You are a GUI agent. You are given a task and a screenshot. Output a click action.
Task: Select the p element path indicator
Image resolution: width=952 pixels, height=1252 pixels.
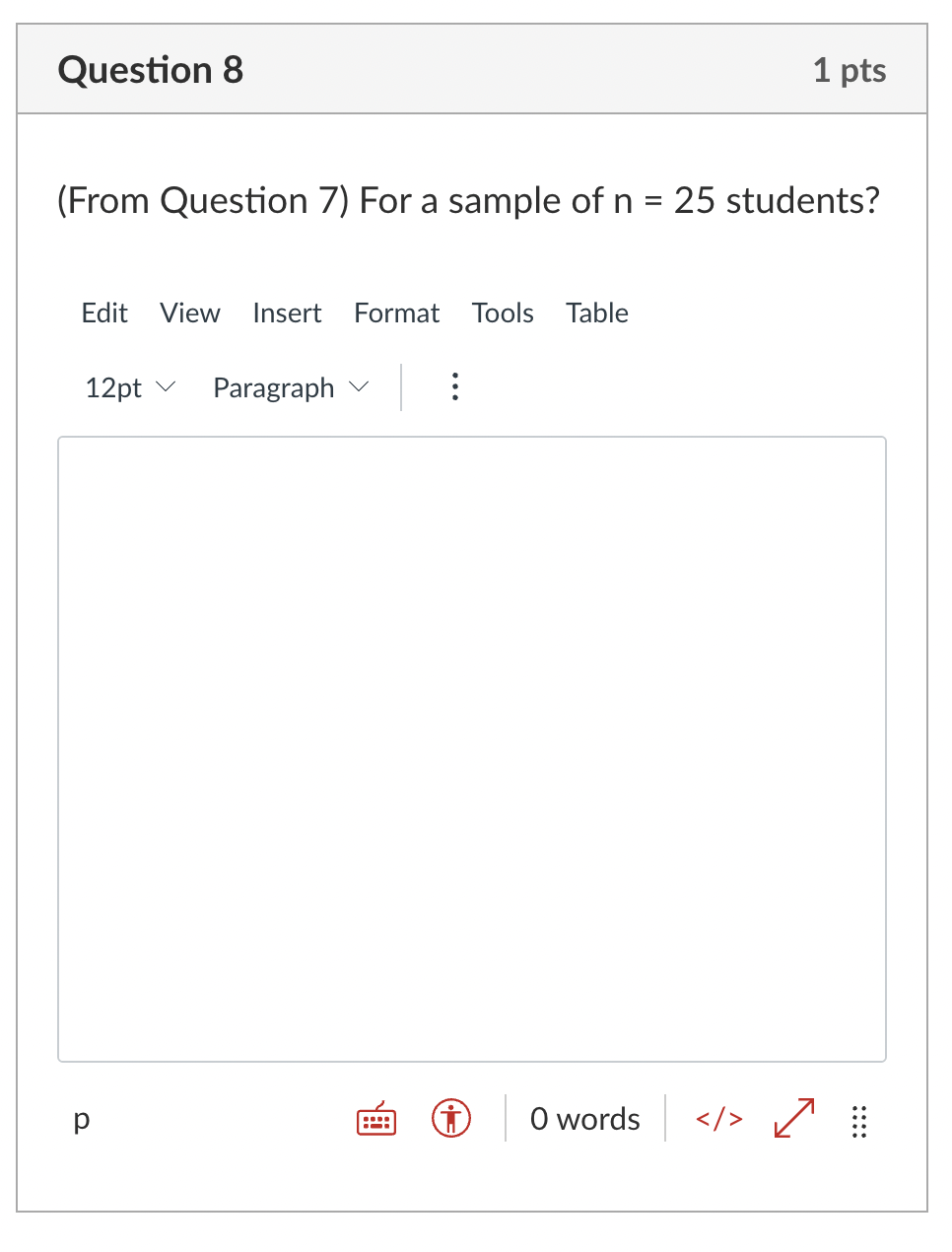(81, 1119)
